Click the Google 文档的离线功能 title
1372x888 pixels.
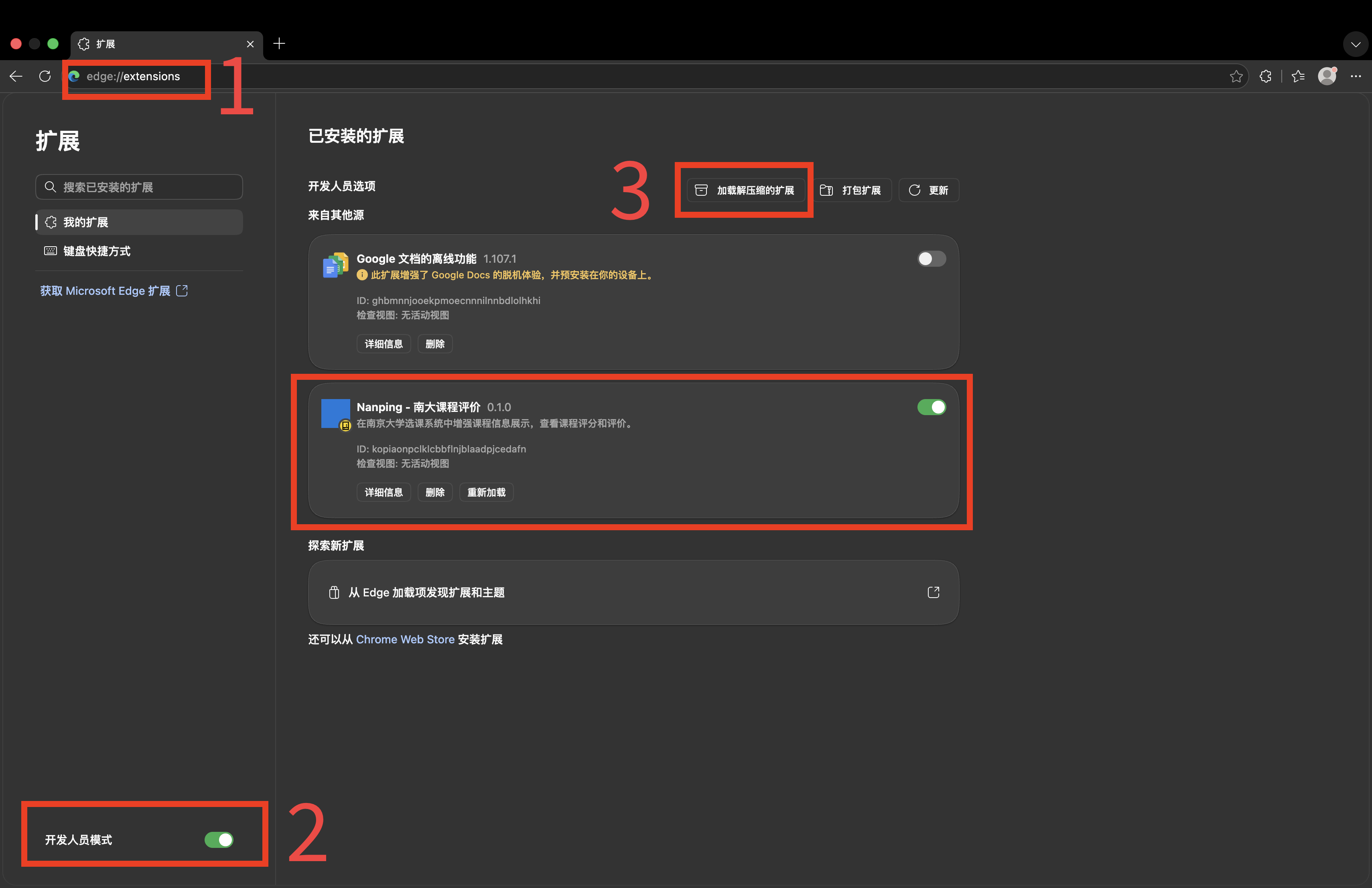(416, 259)
